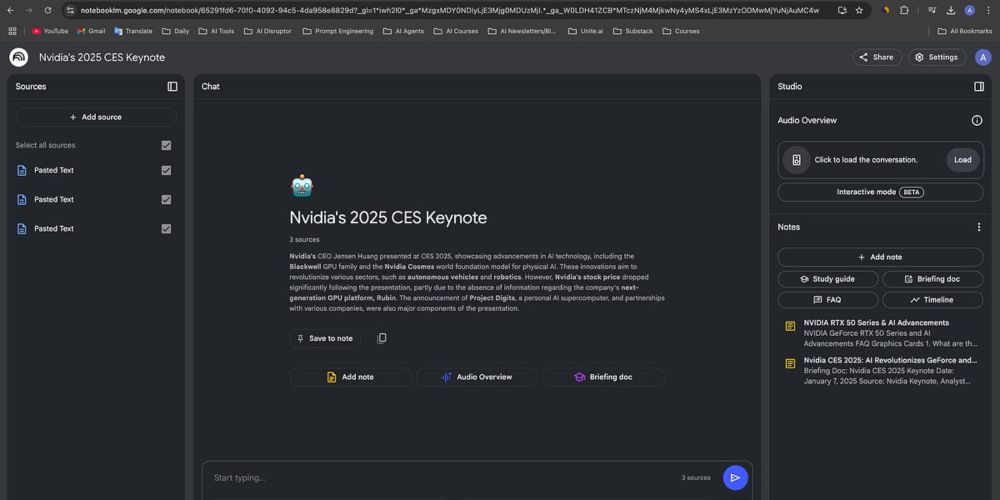Click the browser address bar URL
The height and width of the screenshot is (500, 1000).
(x=450, y=10)
